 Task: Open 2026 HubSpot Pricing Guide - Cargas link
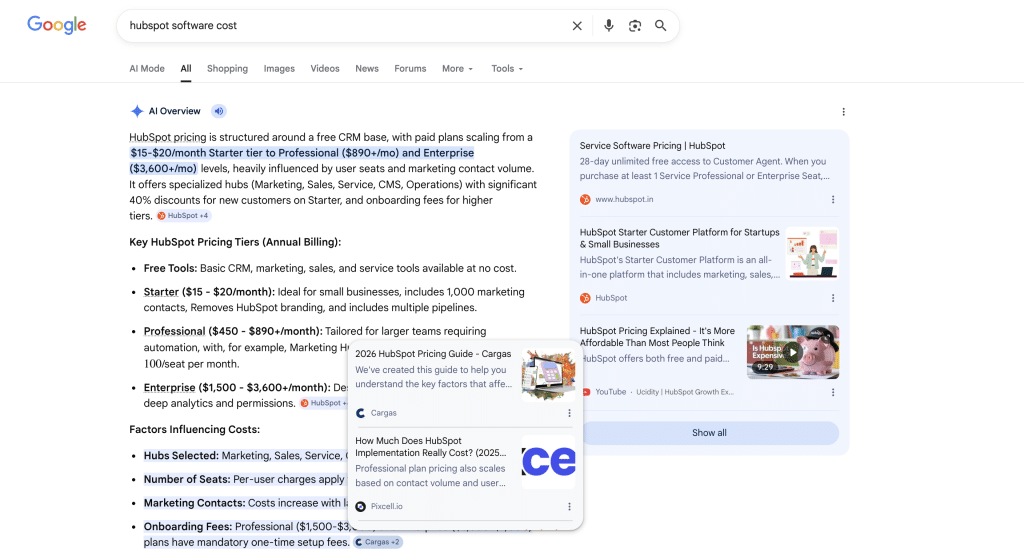pos(433,353)
